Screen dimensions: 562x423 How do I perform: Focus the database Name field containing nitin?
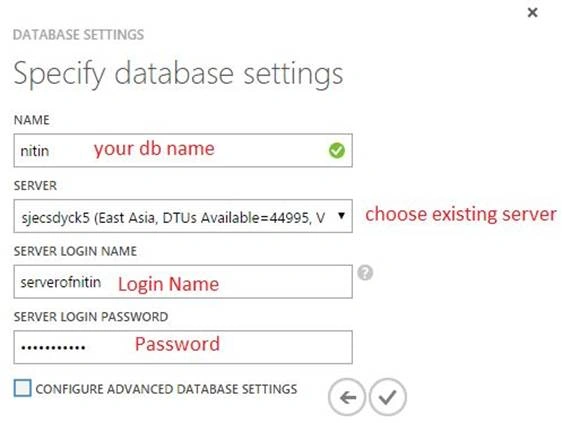pos(183,151)
